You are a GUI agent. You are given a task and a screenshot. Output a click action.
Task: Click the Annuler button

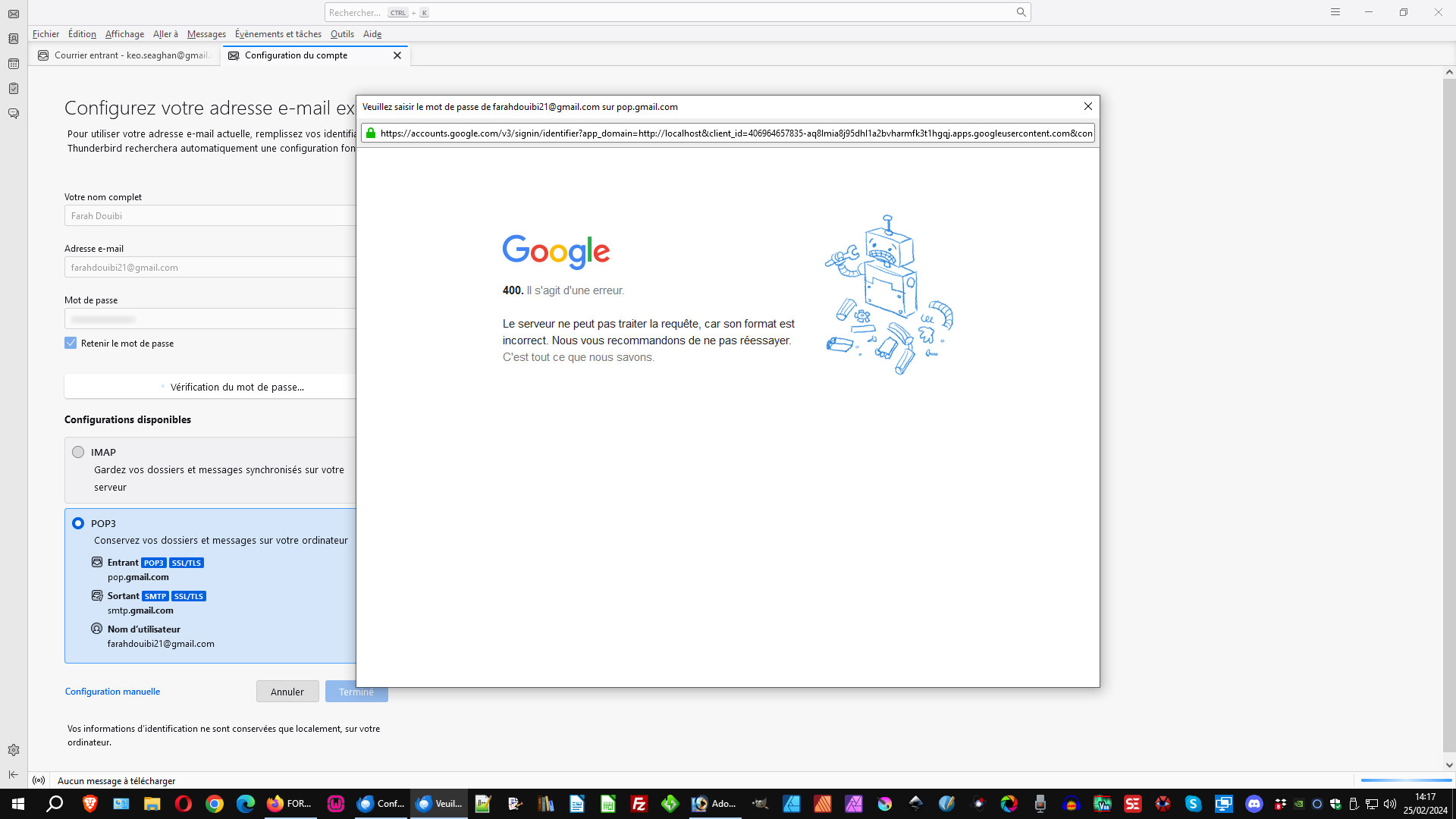(287, 692)
